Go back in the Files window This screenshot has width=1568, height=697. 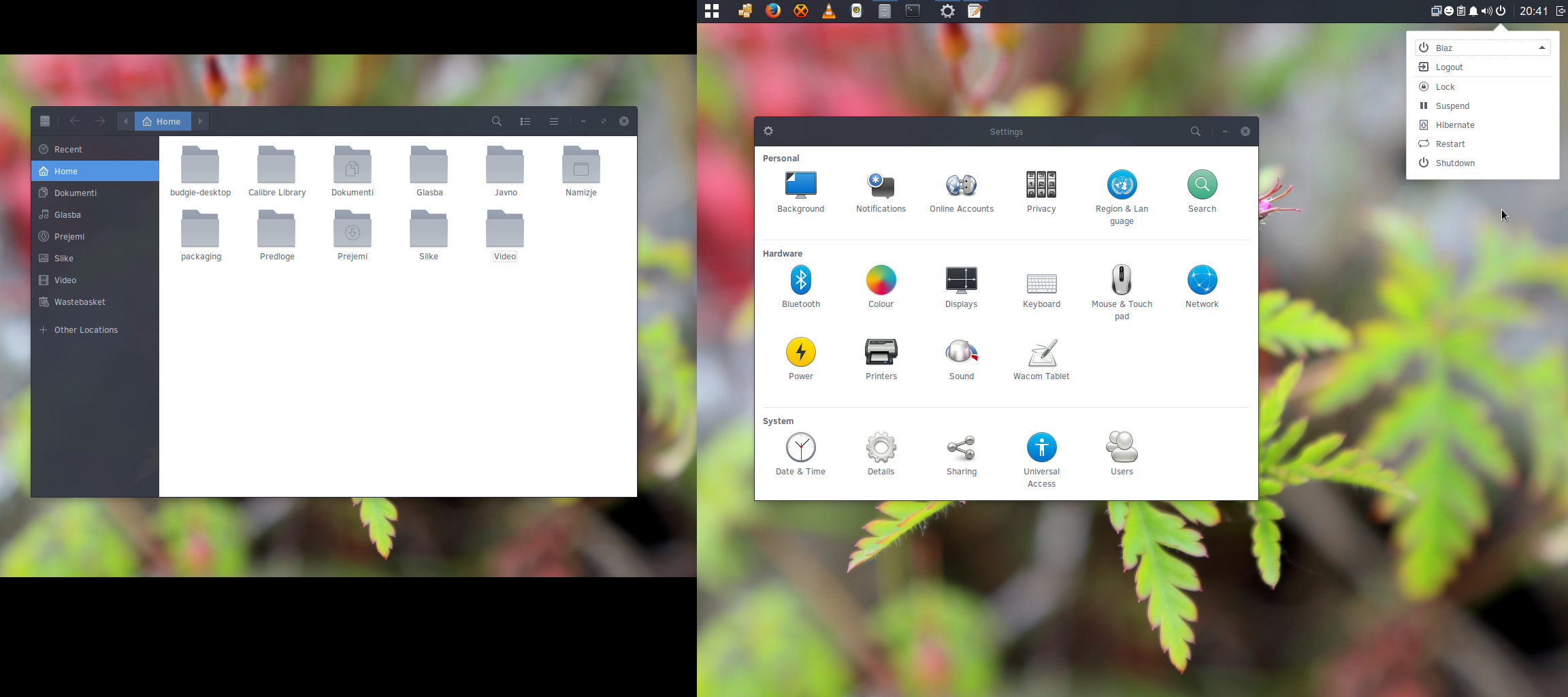[75, 121]
